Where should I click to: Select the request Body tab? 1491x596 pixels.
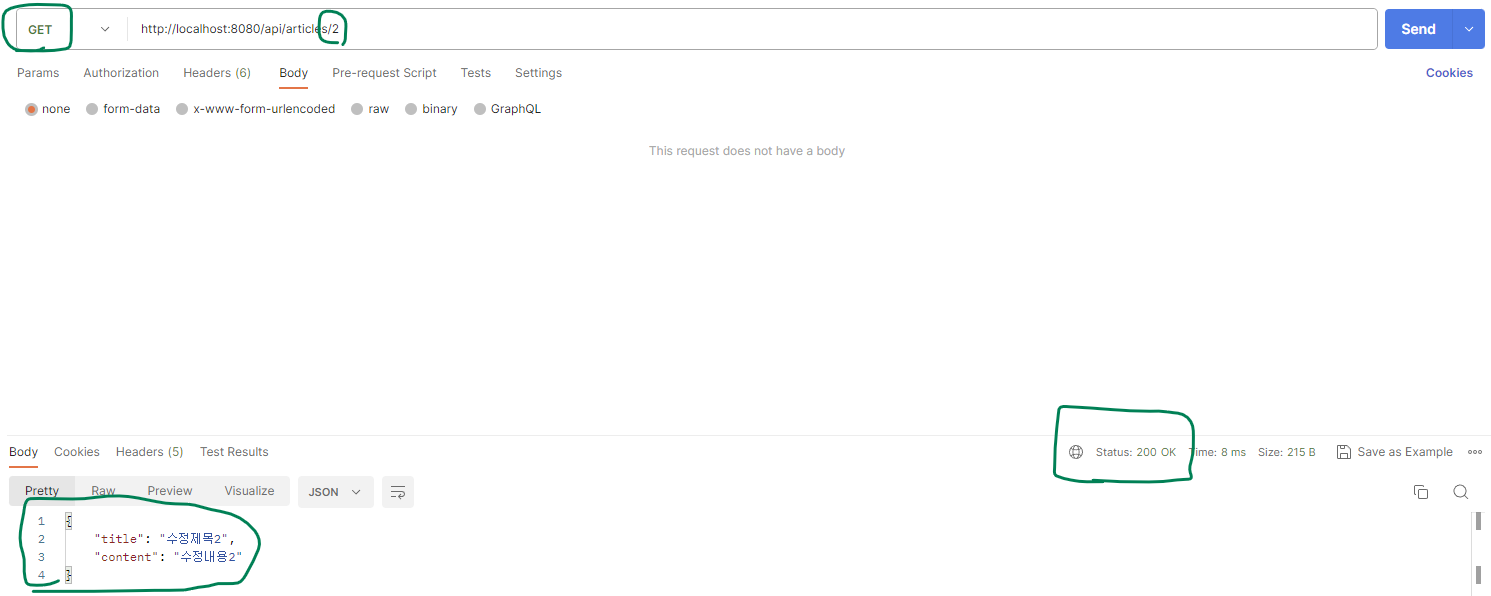coord(293,73)
